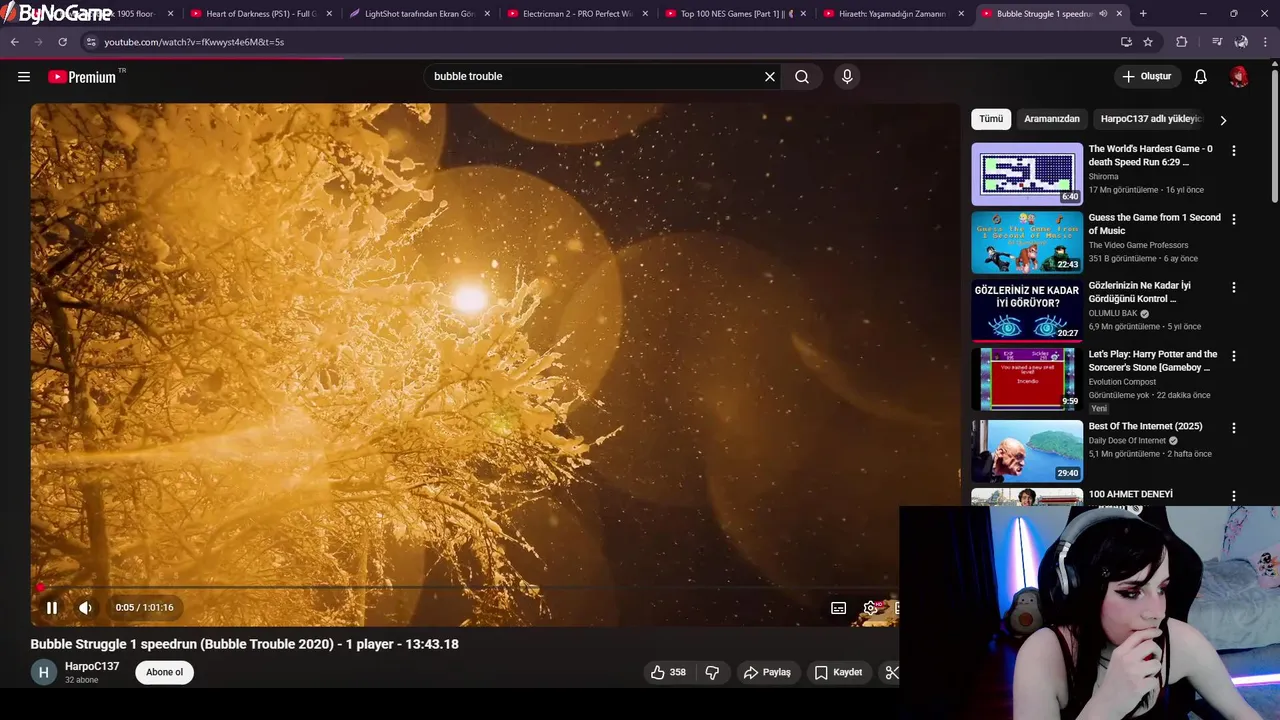This screenshot has height=720, width=1280.
Task: Open Let's Play Harry Potter video title
Action: (1153, 361)
